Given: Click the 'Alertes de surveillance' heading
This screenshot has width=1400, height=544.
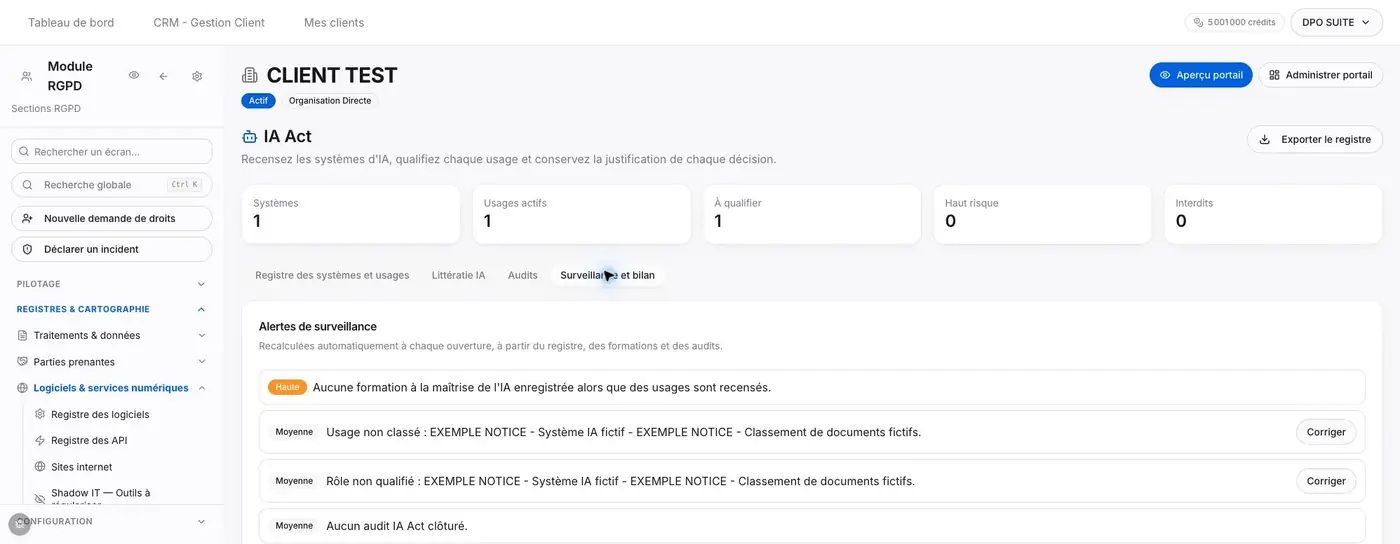Looking at the screenshot, I should pos(318,327).
